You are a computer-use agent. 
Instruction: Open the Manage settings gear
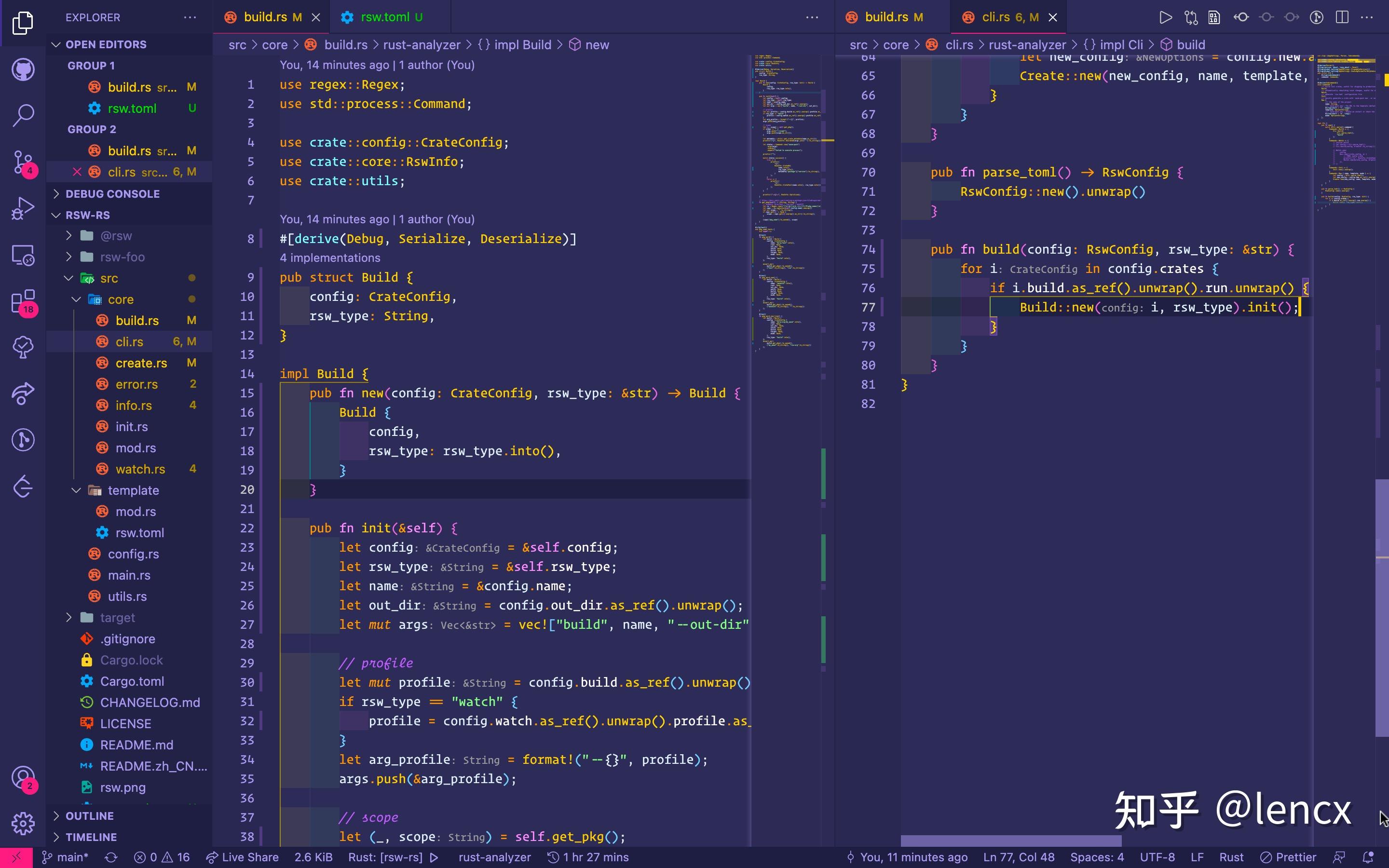tap(23, 823)
